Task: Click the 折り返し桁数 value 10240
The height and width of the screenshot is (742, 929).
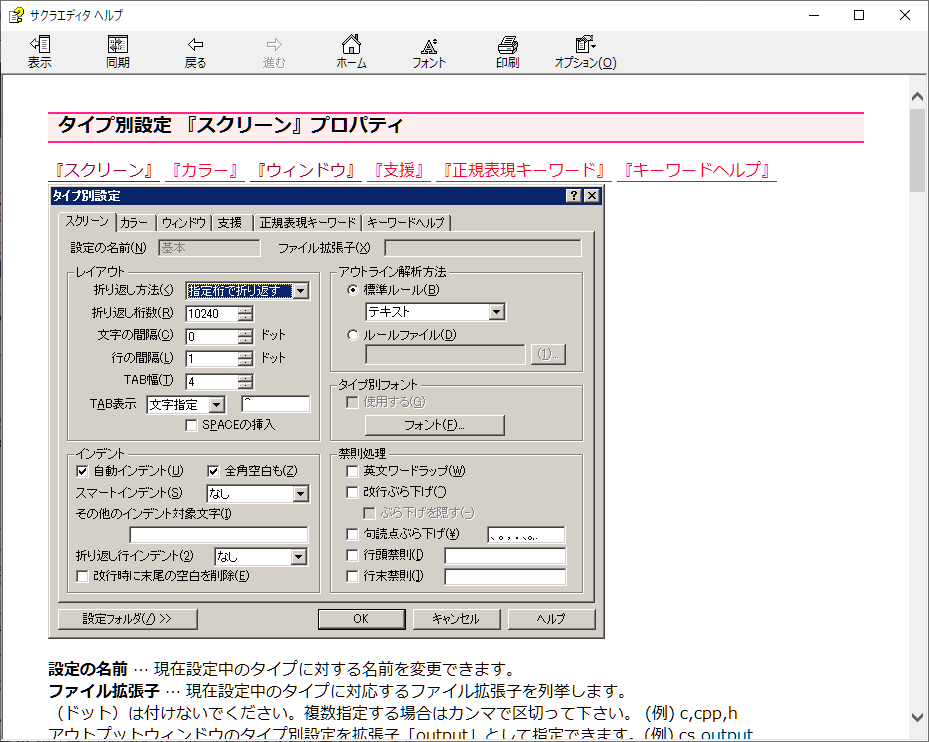Action: (x=204, y=314)
